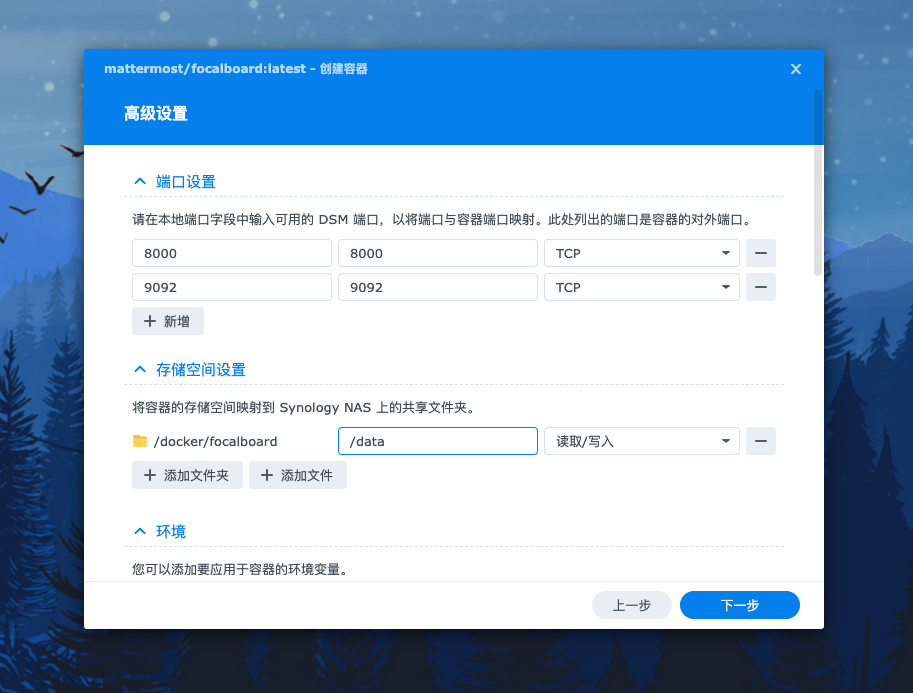Open the protocol dropdown for port 9092
Screen dimensions: 913x693
[642, 287]
